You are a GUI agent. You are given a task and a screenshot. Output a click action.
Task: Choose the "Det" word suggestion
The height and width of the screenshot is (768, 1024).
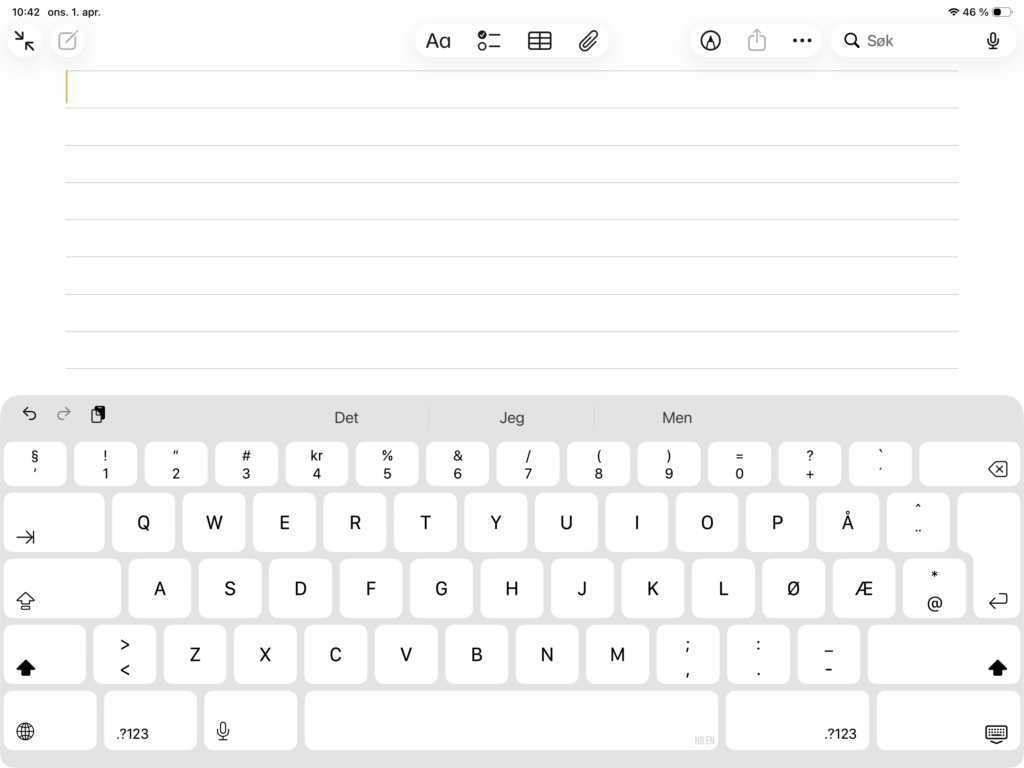point(346,418)
